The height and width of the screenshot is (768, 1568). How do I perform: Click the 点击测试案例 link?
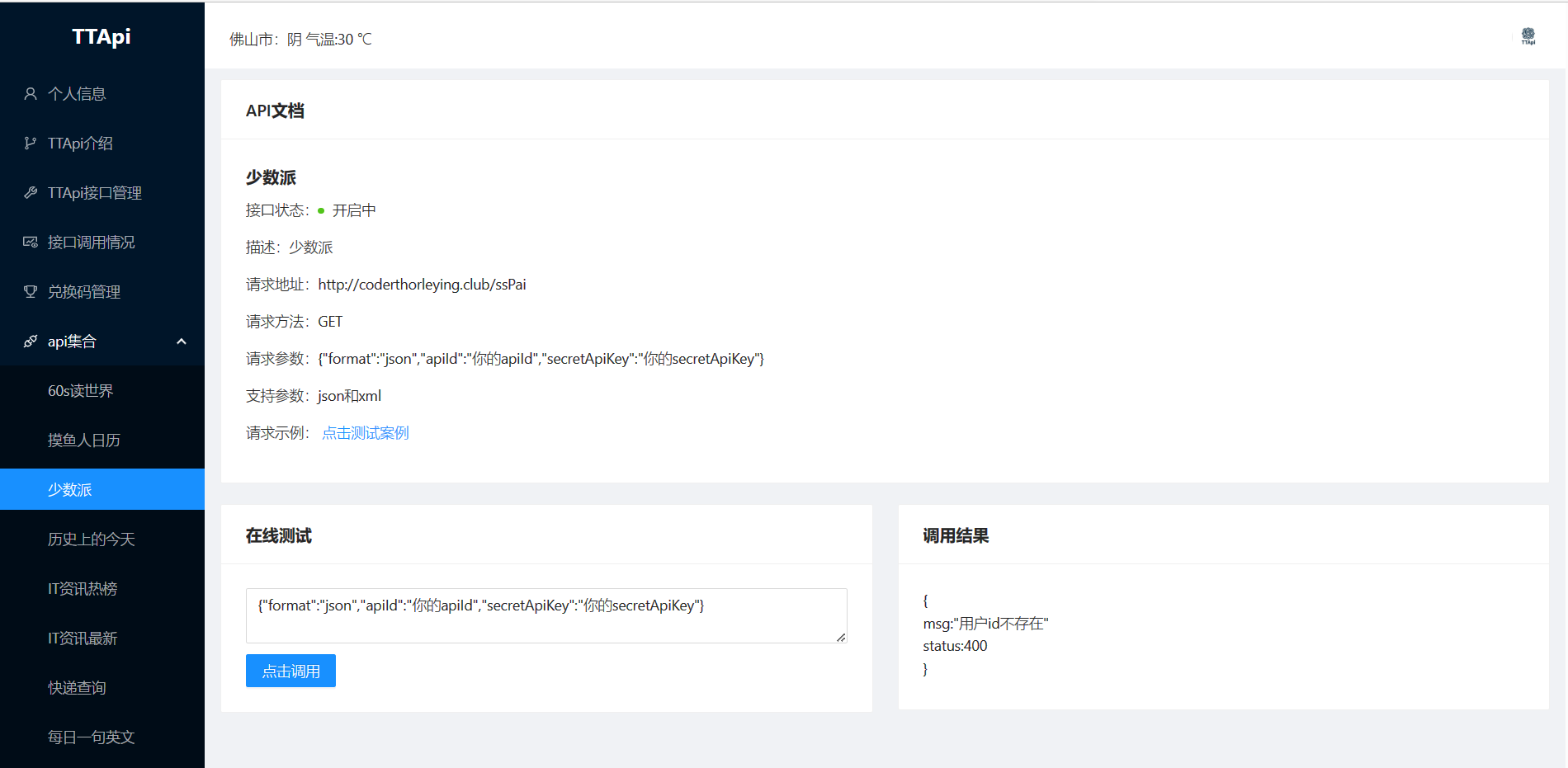(x=366, y=433)
